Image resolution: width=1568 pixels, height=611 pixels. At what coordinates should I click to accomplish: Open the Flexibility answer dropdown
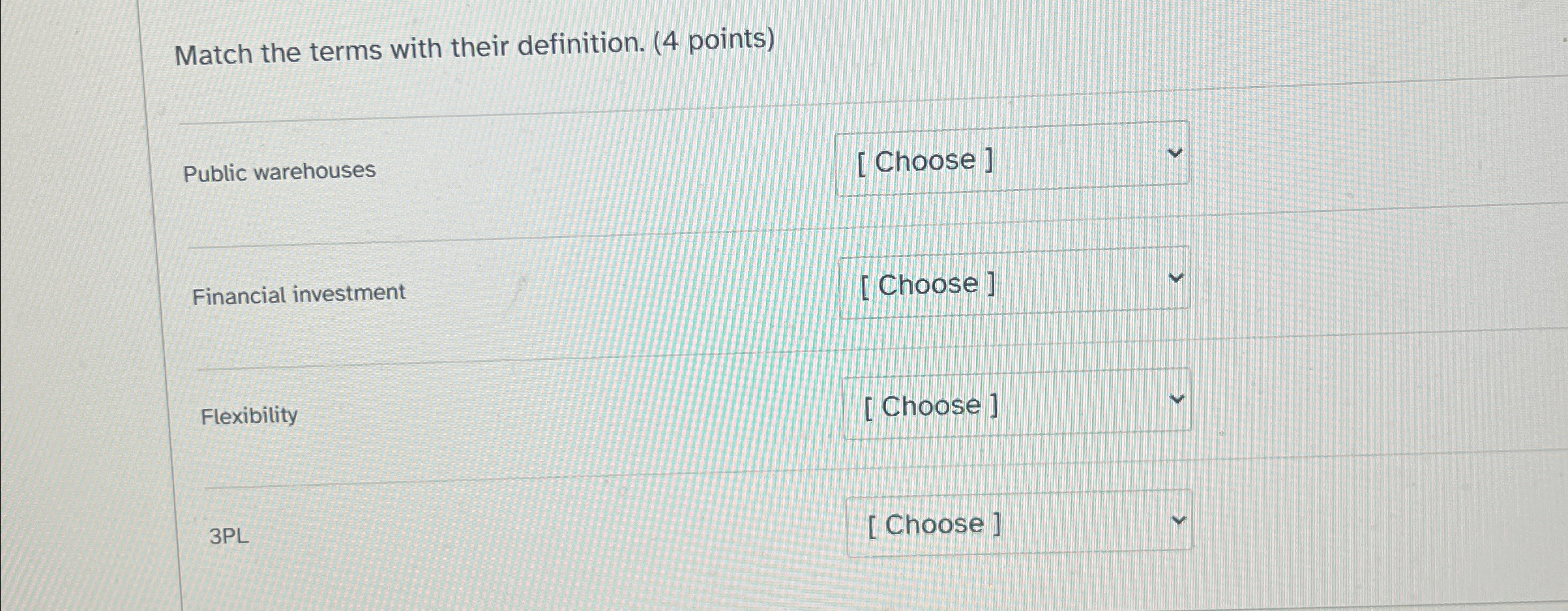coord(1017,404)
